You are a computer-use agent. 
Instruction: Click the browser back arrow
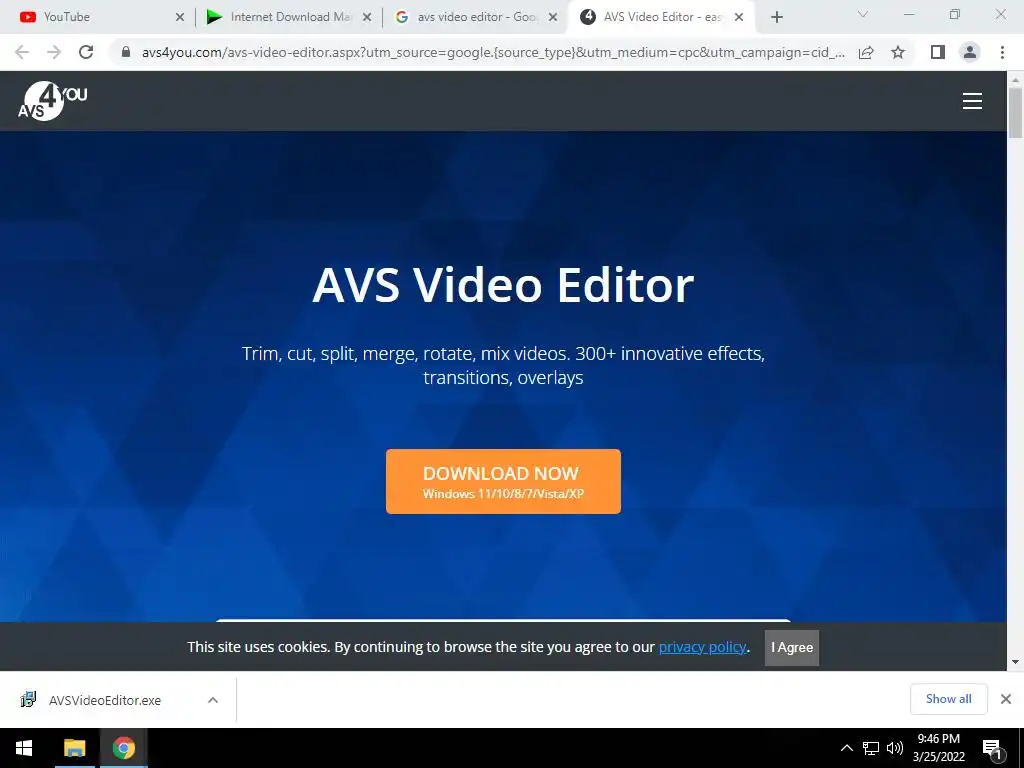tap(22, 52)
